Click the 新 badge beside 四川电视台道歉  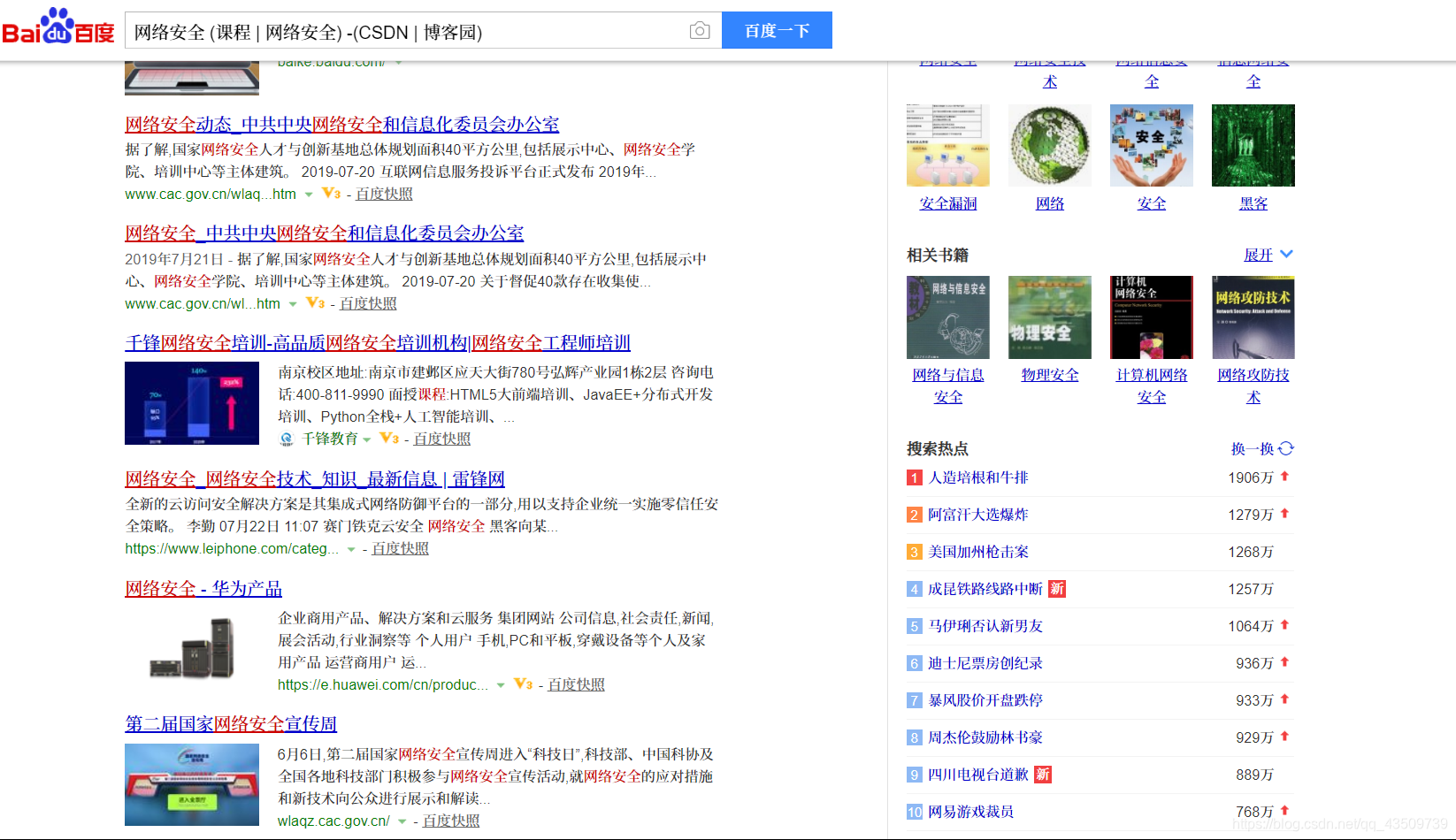(x=1043, y=775)
